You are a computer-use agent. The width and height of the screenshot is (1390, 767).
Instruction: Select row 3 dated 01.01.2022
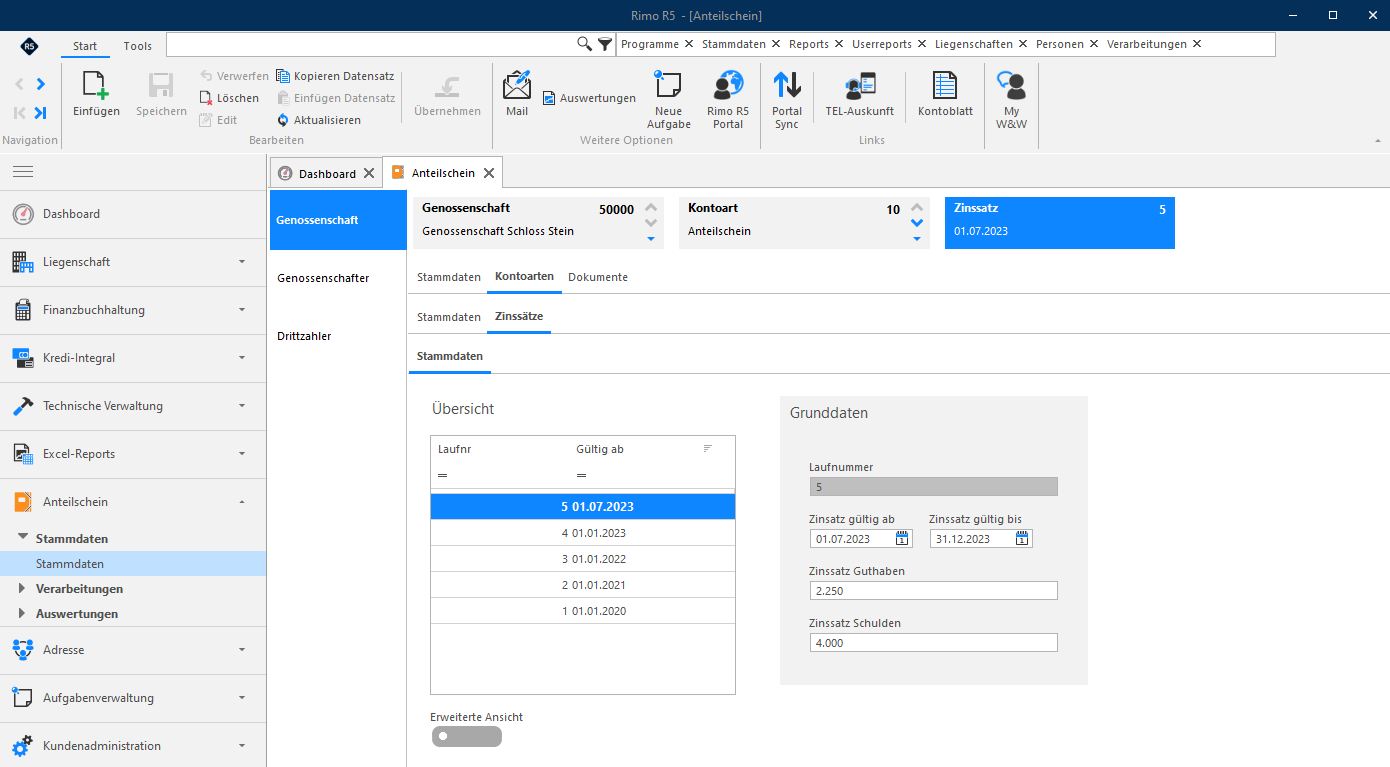(583, 559)
